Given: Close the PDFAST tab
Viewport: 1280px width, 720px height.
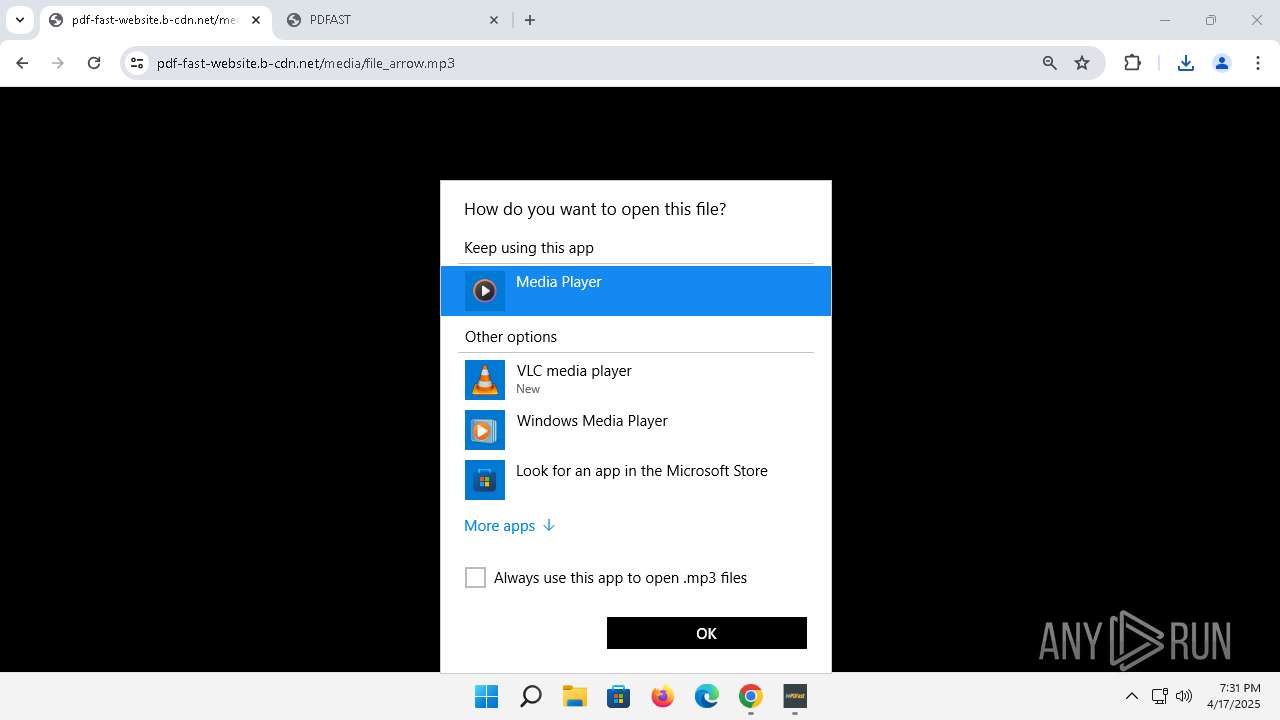Looking at the screenshot, I should [x=494, y=20].
